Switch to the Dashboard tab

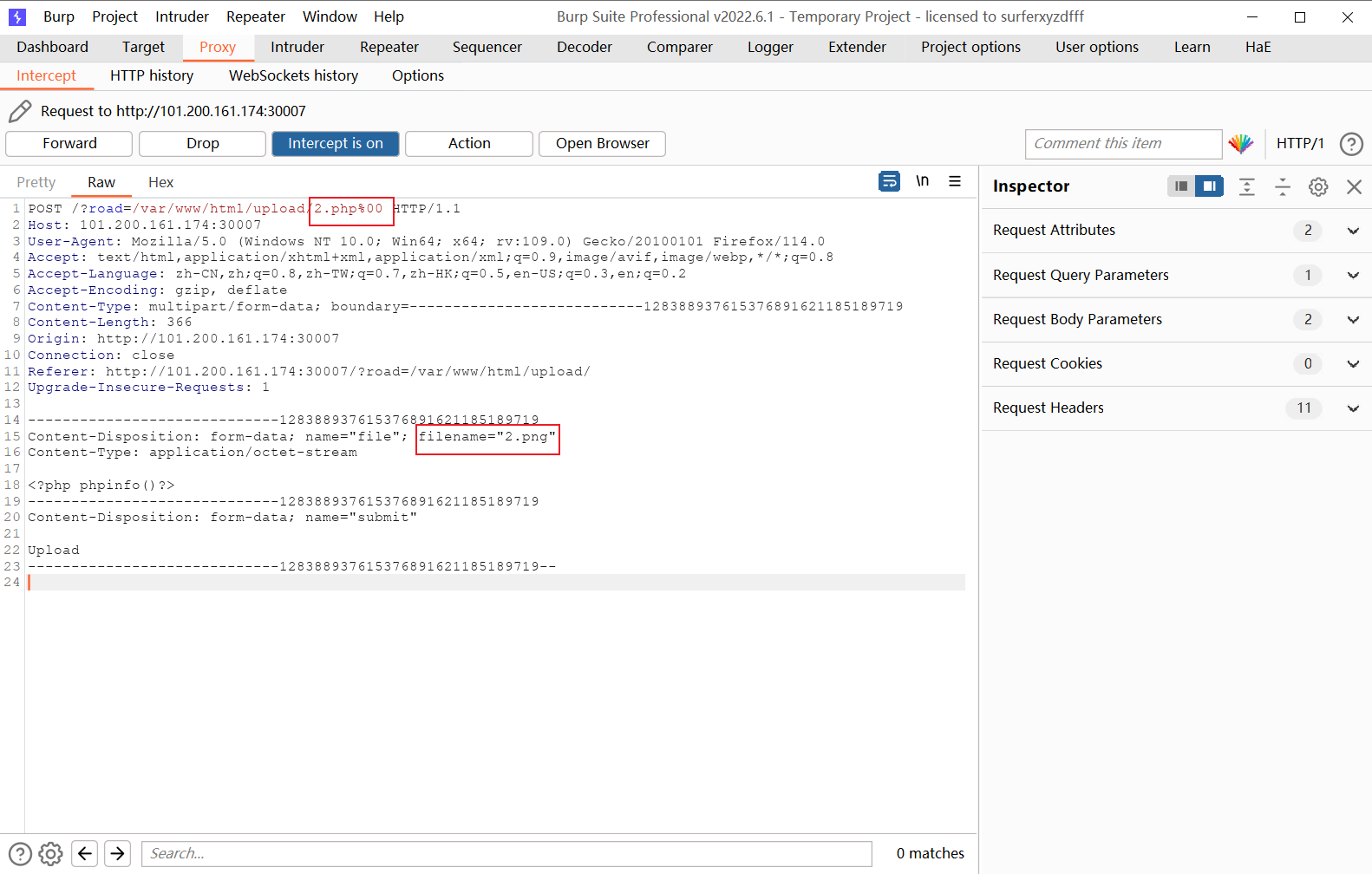(x=53, y=47)
